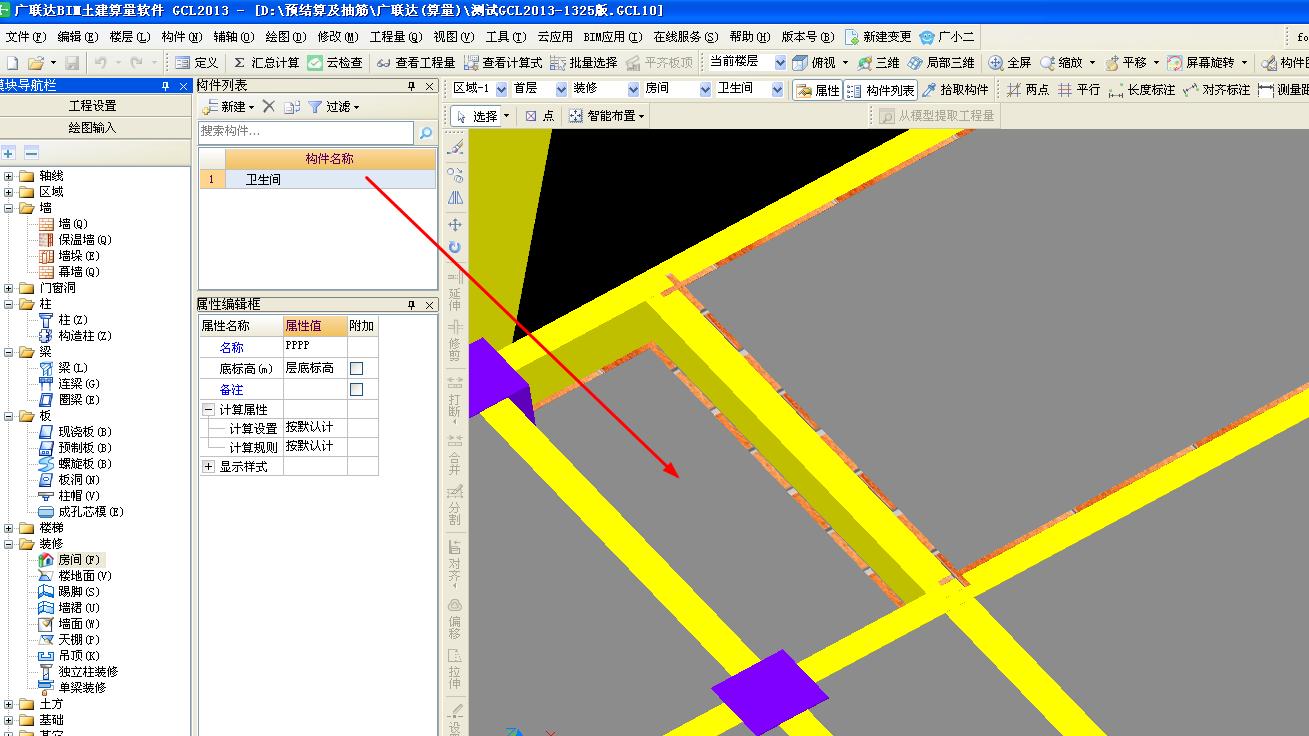Open the 当前楼层 dropdown
The image size is (1309, 736).
tap(780, 62)
